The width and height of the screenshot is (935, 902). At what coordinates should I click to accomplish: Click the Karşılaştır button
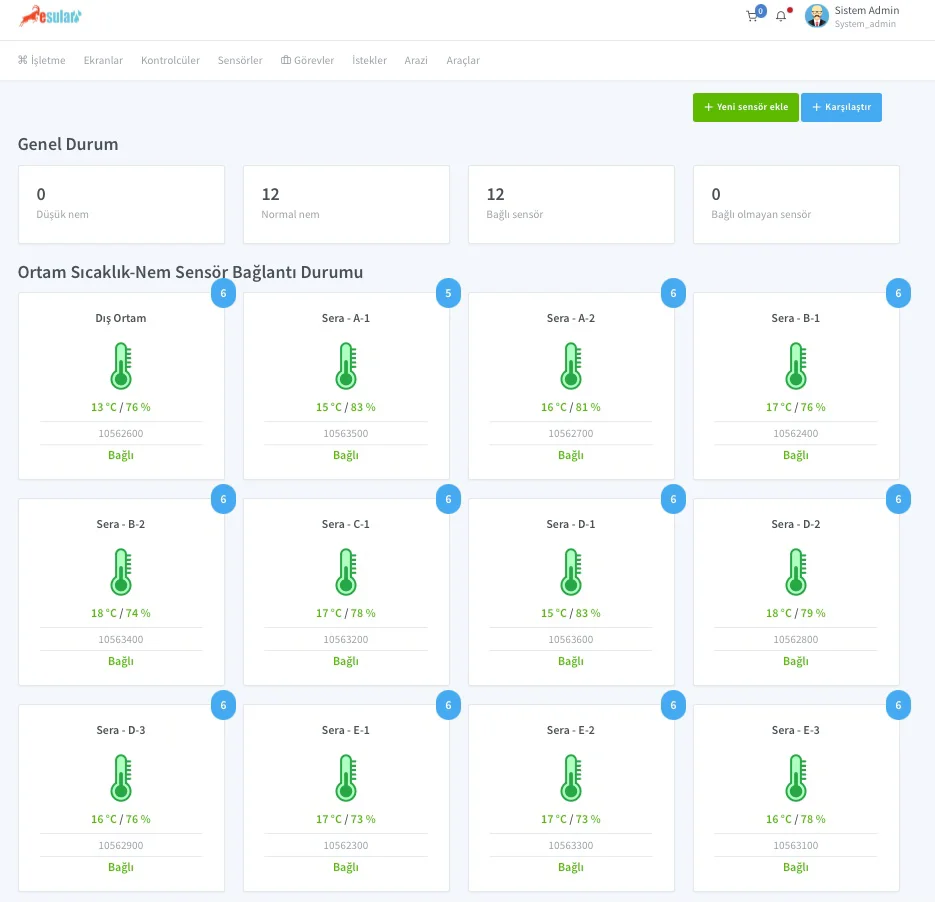click(841, 108)
